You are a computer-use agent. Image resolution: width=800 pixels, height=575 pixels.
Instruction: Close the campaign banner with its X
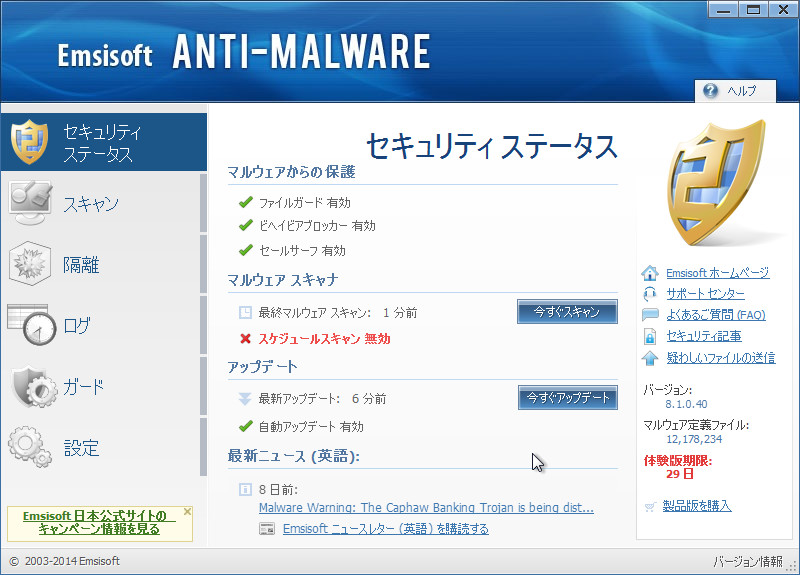(x=187, y=511)
